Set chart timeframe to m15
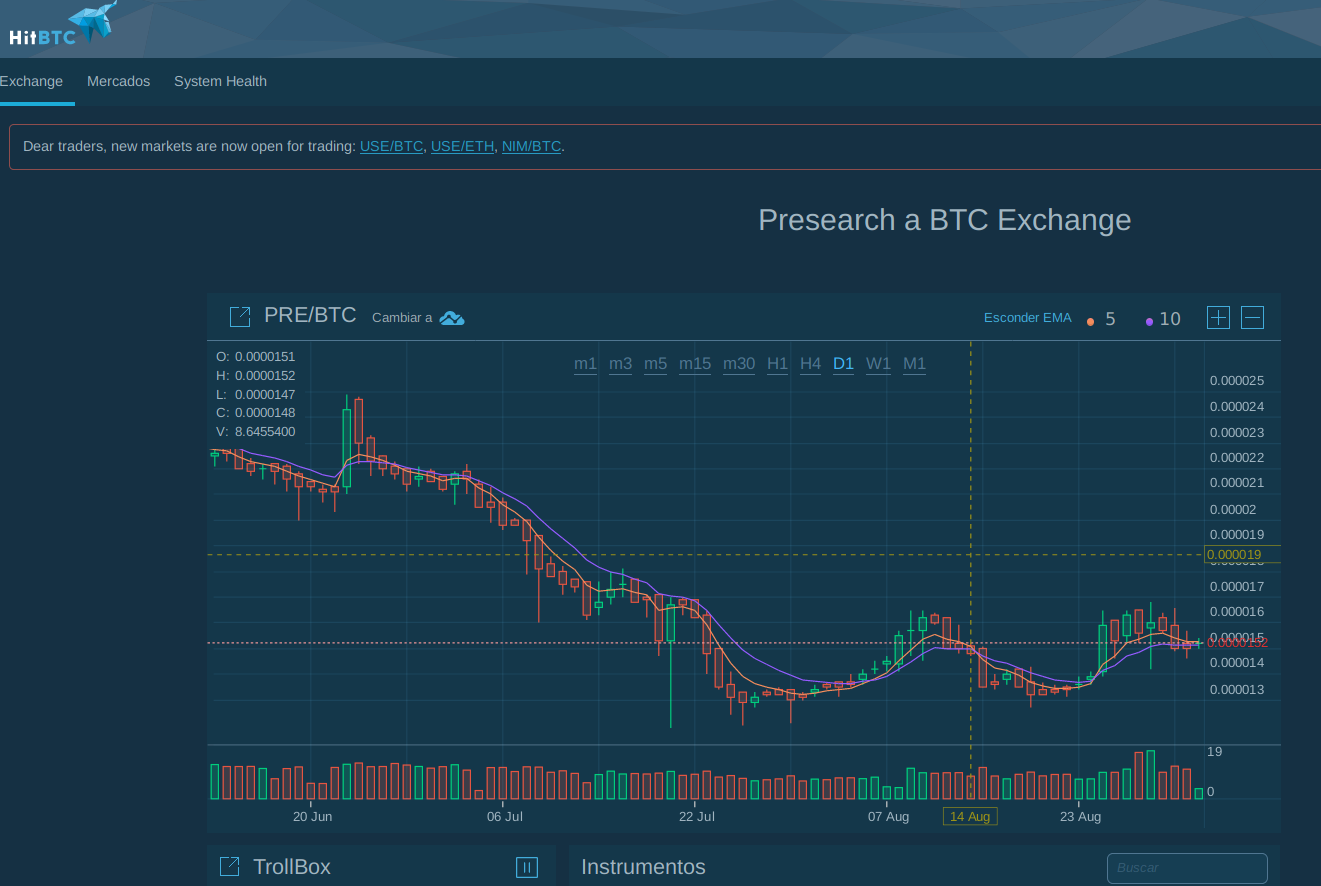1321x886 pixels. pyautogui.click(x=695, y=364)
